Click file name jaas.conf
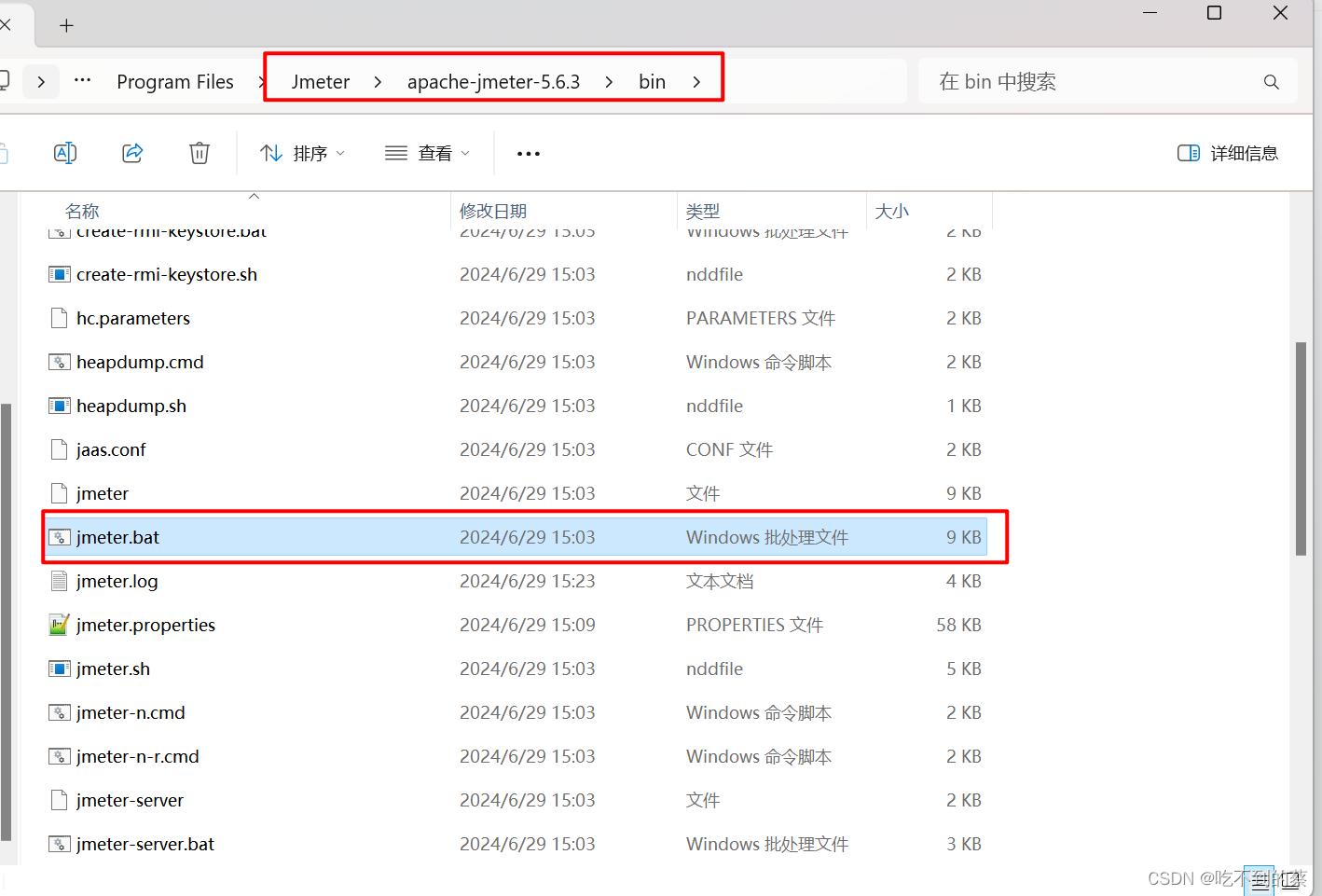The image size is (1322, 896). [x=111, y=449]
